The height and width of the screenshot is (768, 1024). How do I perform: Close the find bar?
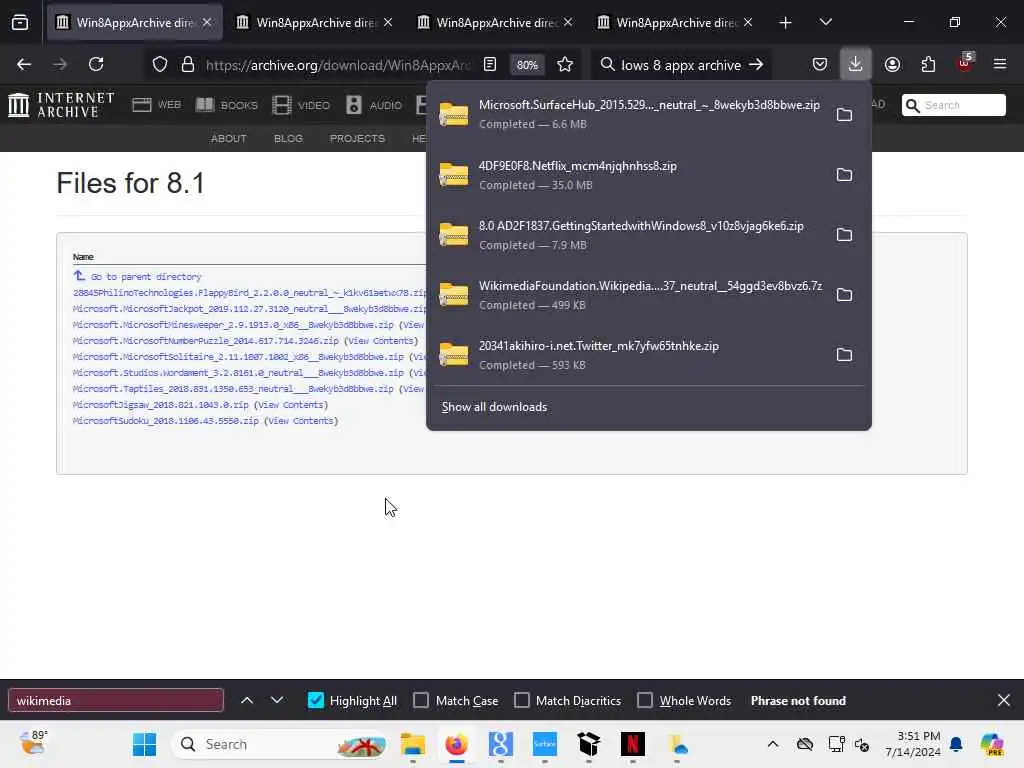click(1004, 700)
